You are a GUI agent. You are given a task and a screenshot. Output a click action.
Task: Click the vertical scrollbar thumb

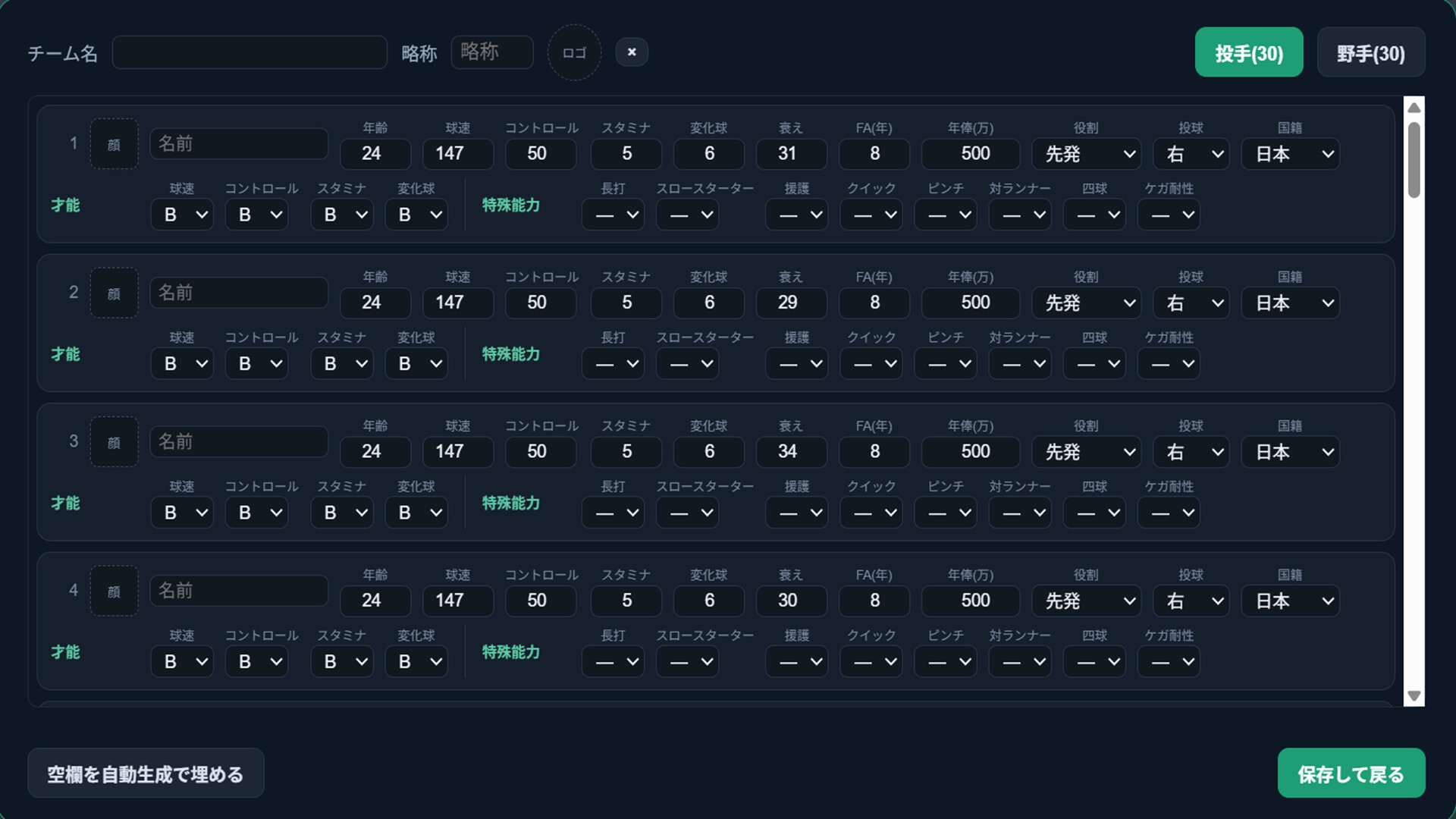coord(1414,160)
